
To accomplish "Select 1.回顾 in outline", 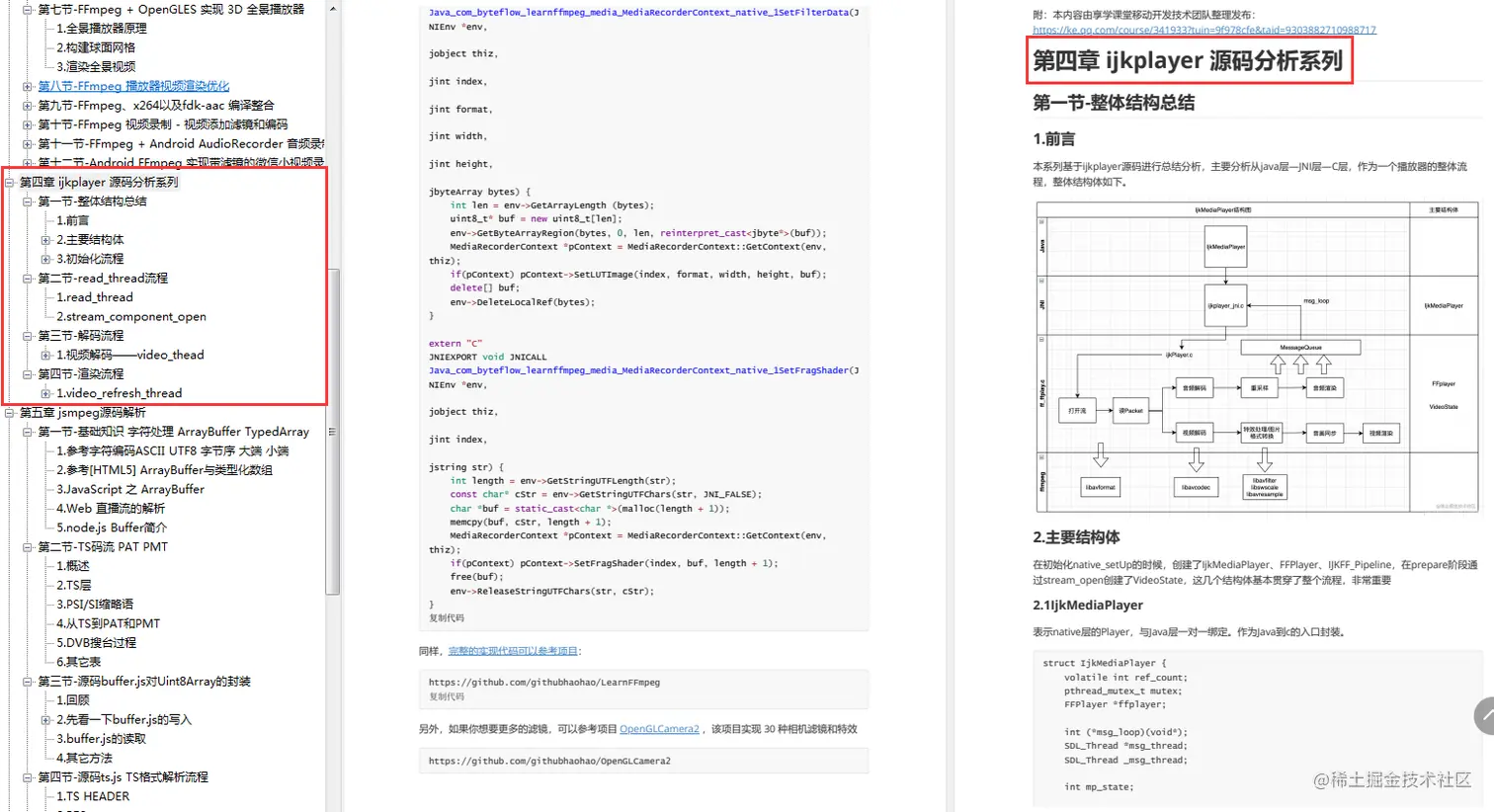I will click(73, 700).
